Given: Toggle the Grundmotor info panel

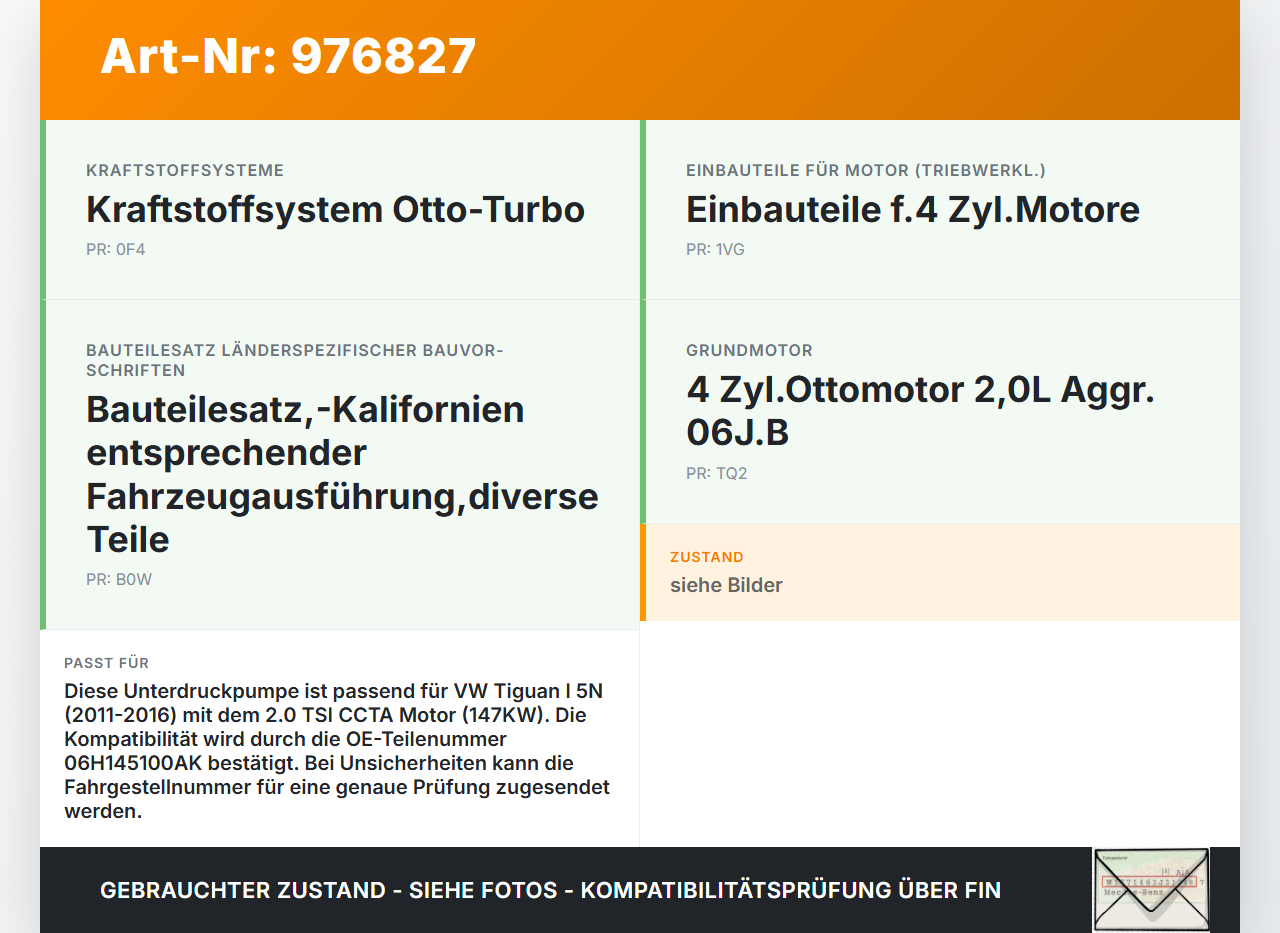Looking at the screenshot, I should coord(940,410).
